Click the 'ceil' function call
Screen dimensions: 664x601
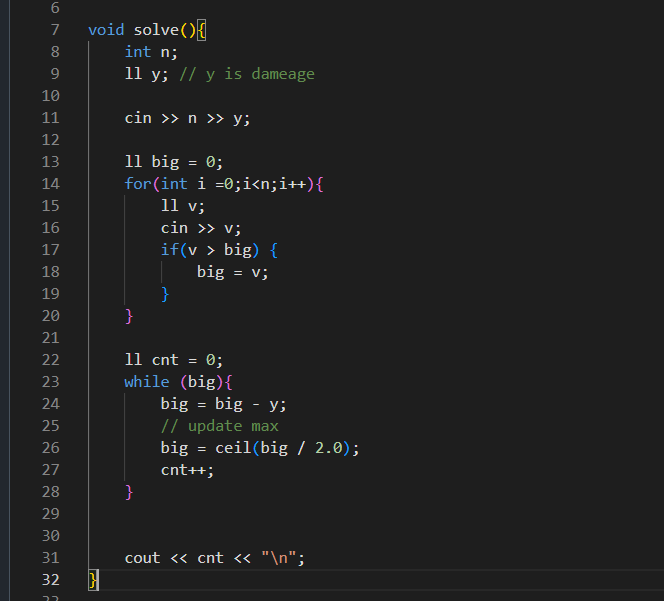click(x=233, y=447)
